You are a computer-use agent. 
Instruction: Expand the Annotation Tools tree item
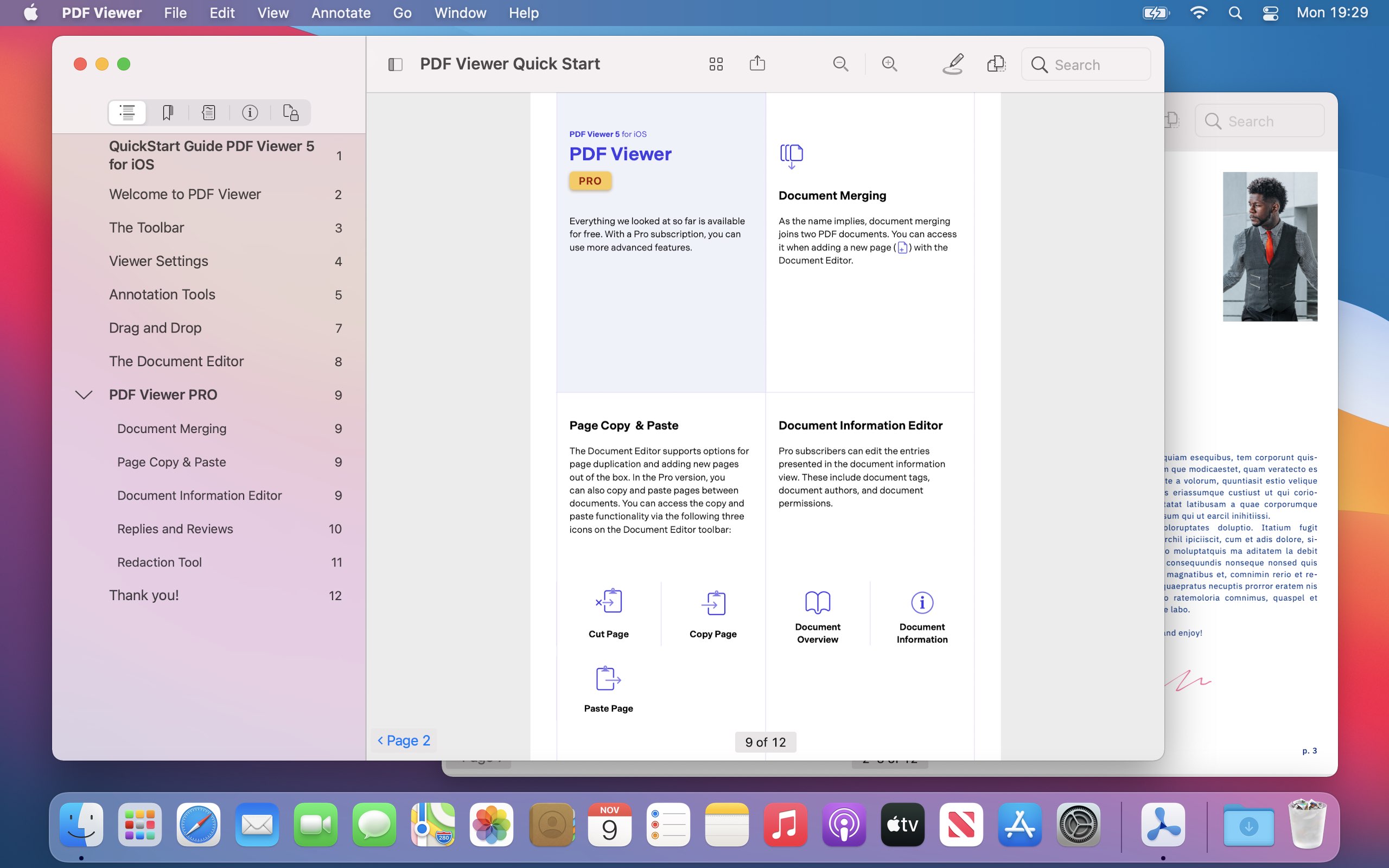coord(84,294)
